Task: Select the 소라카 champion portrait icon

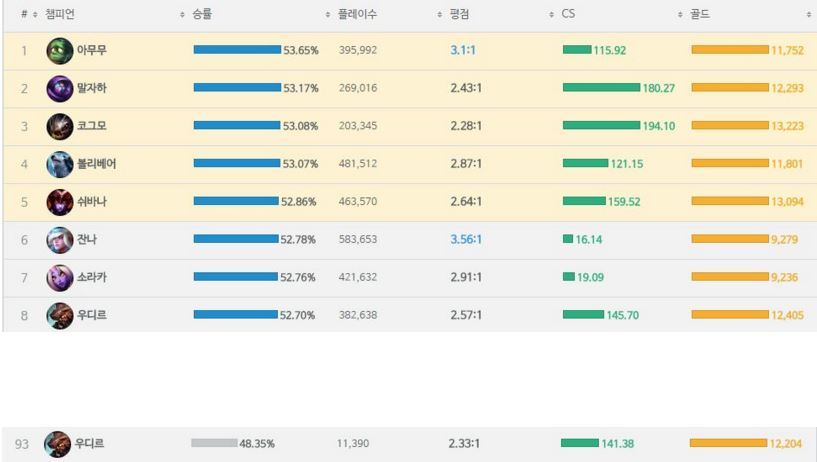Action: click(x=60, y=278)
